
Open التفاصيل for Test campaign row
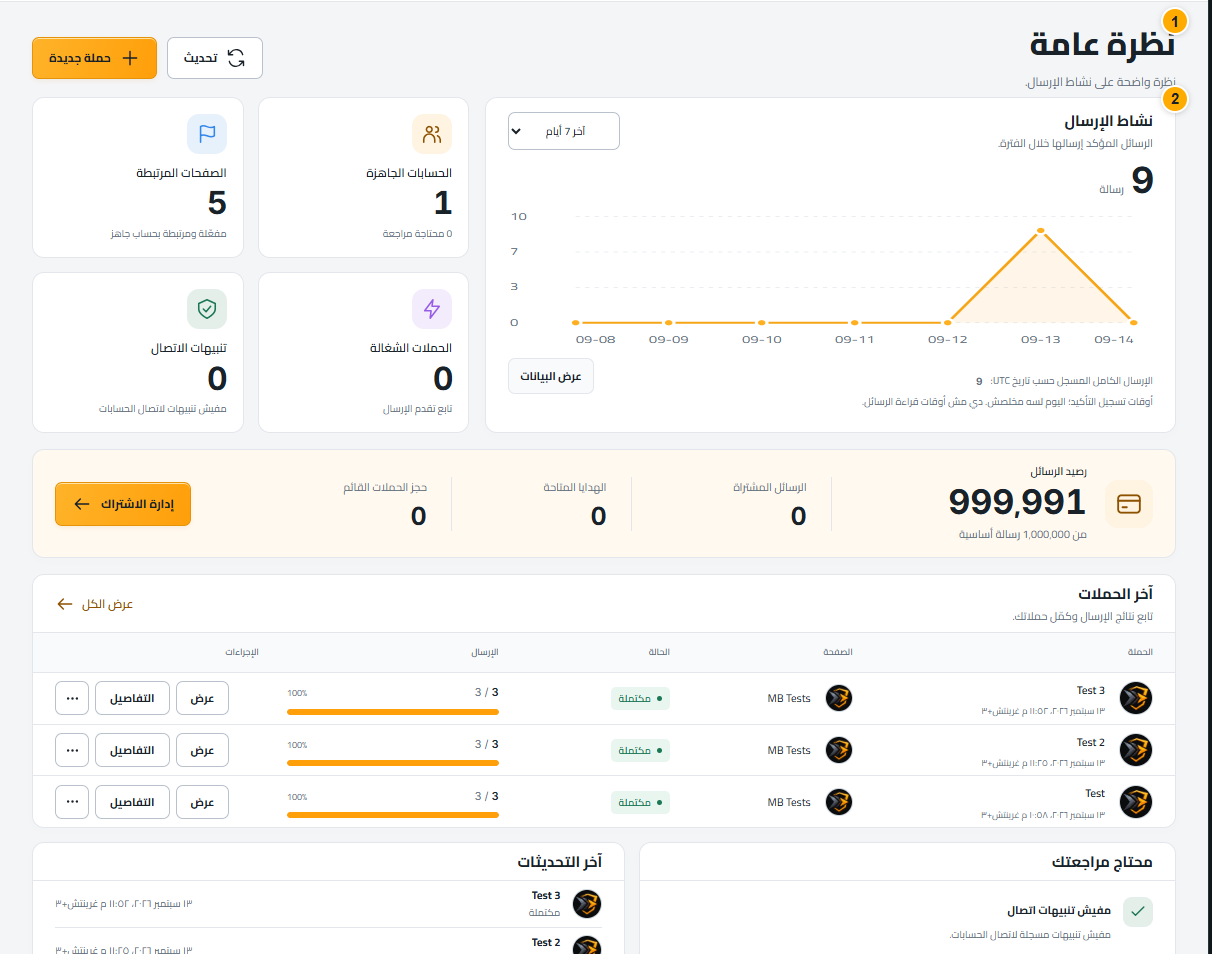(x=132, y=802)
